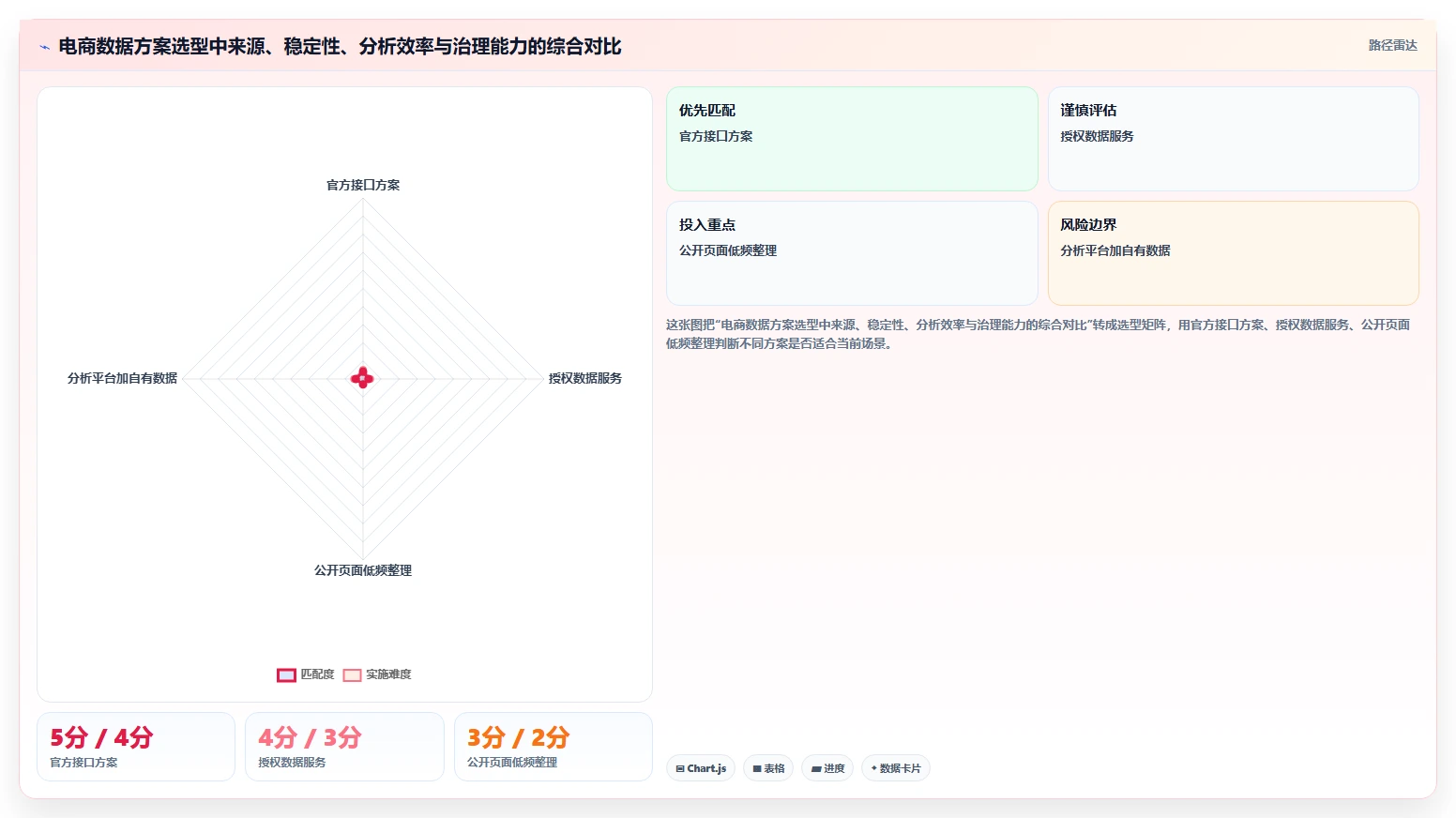
Task: Click the Chart.js tag
Action: tap(701, 768)
